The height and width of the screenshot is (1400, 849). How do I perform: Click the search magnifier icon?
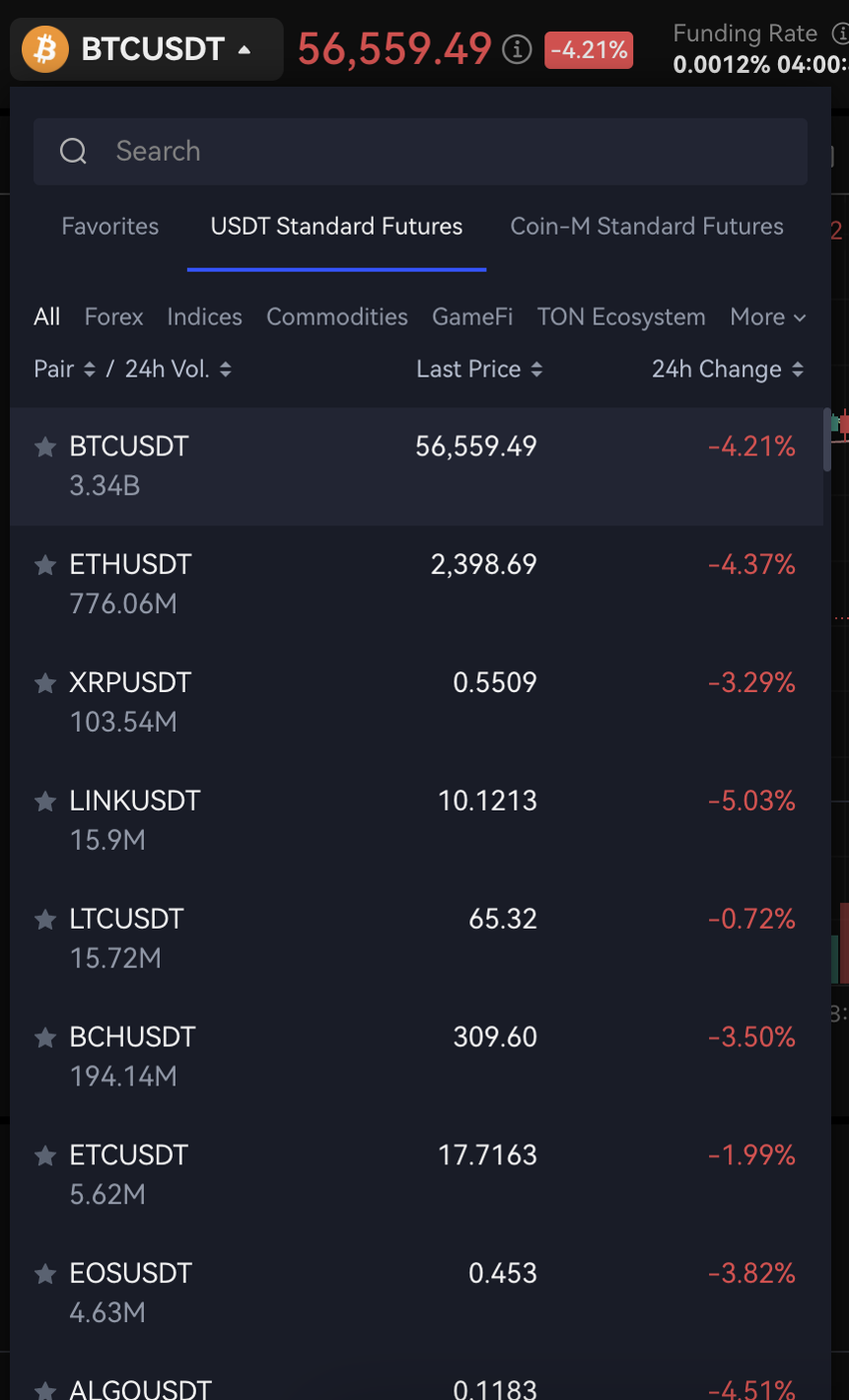(73, 152)
